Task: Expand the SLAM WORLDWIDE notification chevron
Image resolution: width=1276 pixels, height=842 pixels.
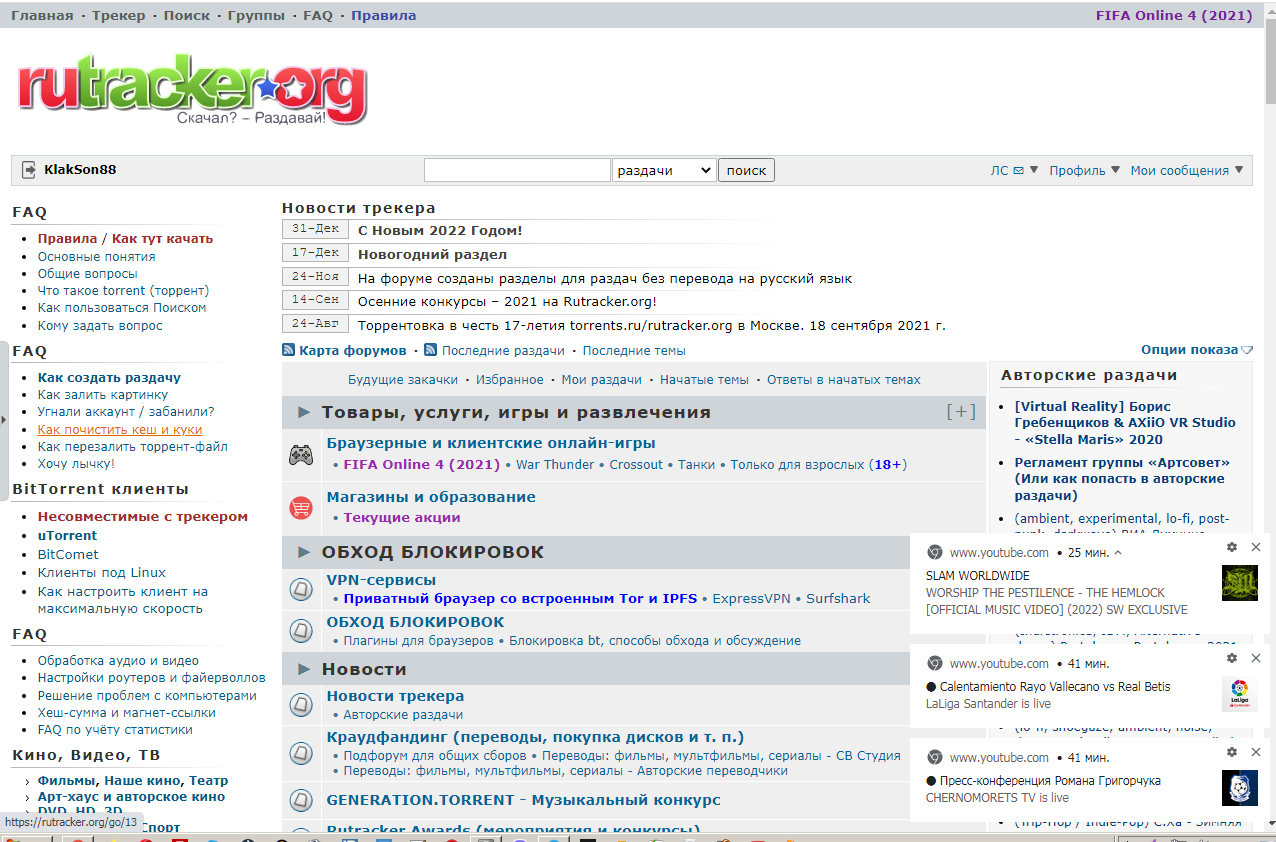Action: click(1118, 552)
